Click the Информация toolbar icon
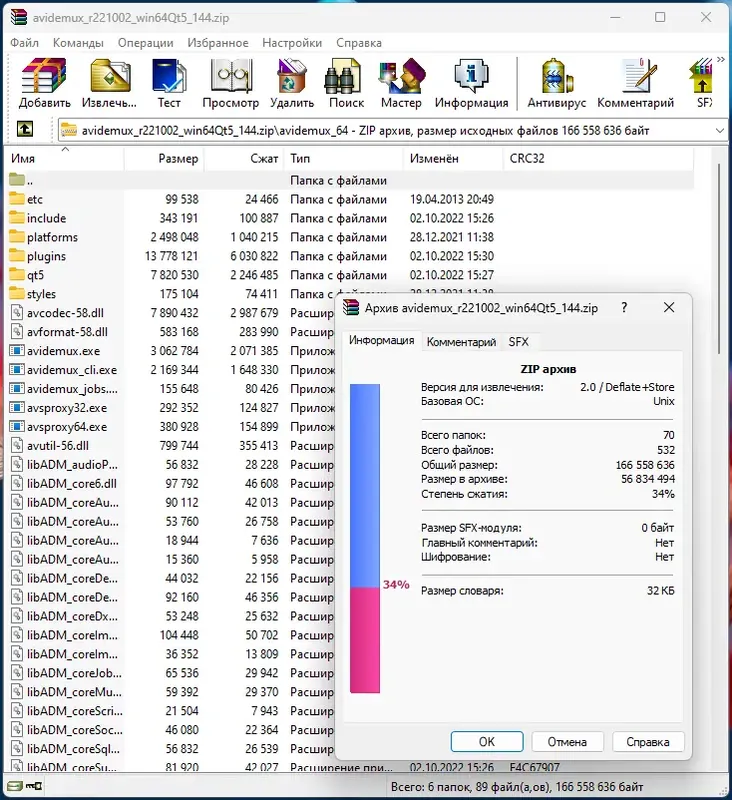Screen dimensions: 732x800 tap(471, 83)
